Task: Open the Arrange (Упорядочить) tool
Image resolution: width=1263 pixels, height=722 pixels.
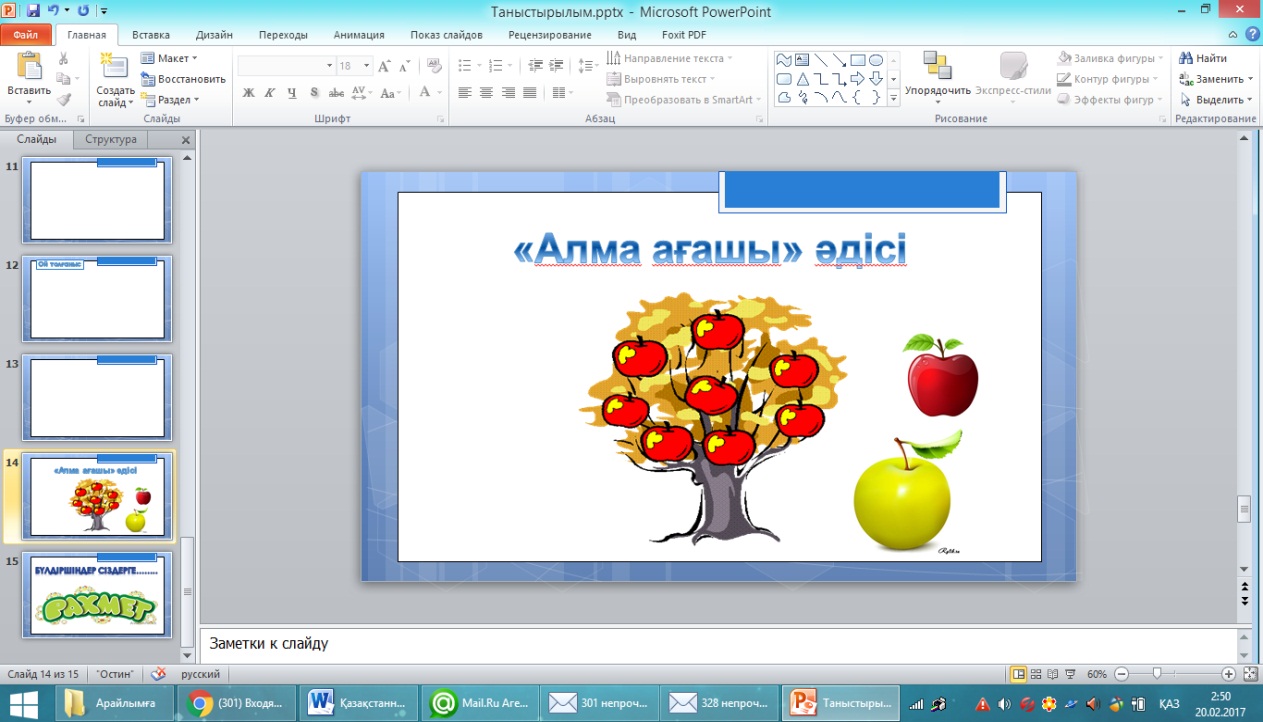Action: click(x=937, y=68)
